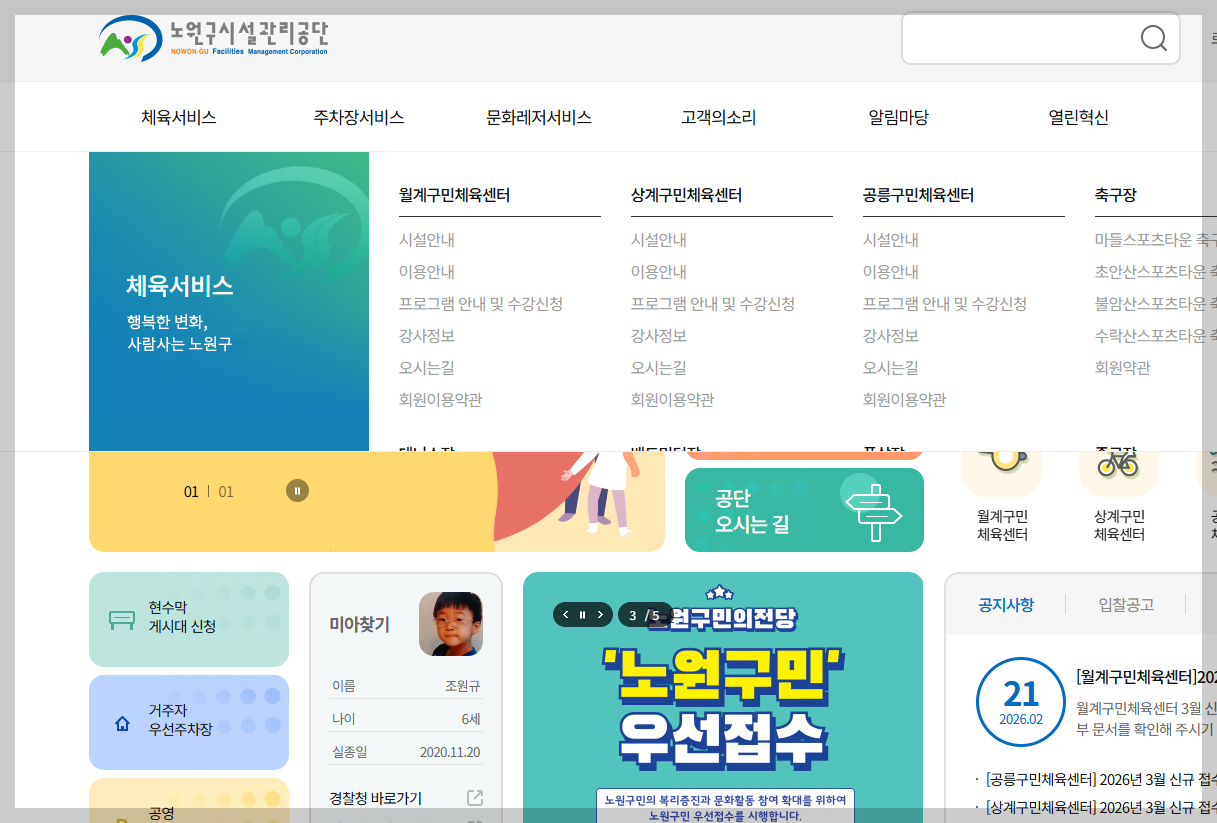Select the 입찰공고 tab
This screenshot has height=823, width=1217.
tap(1126, 604)
